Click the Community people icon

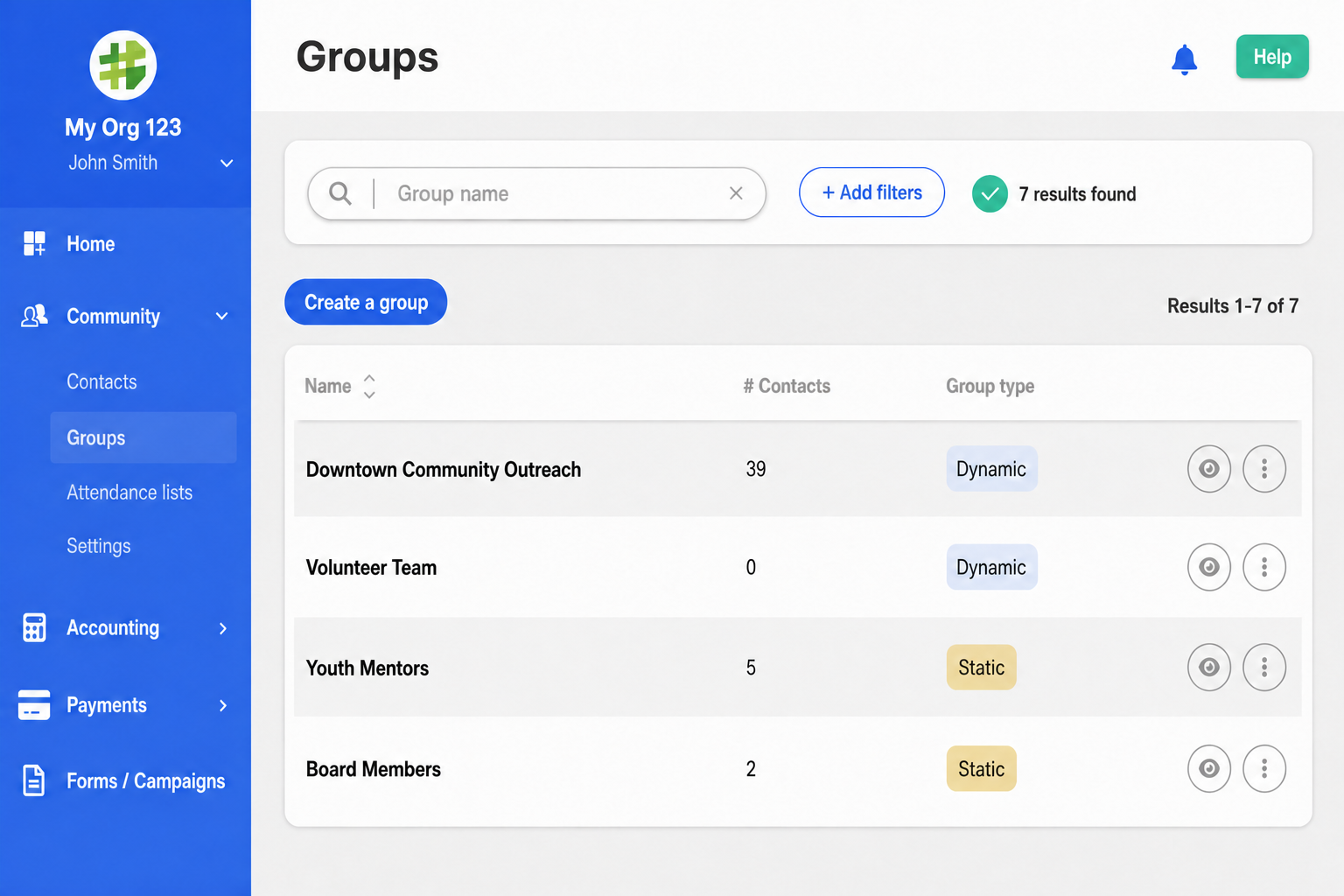click(x=34, y=316)
